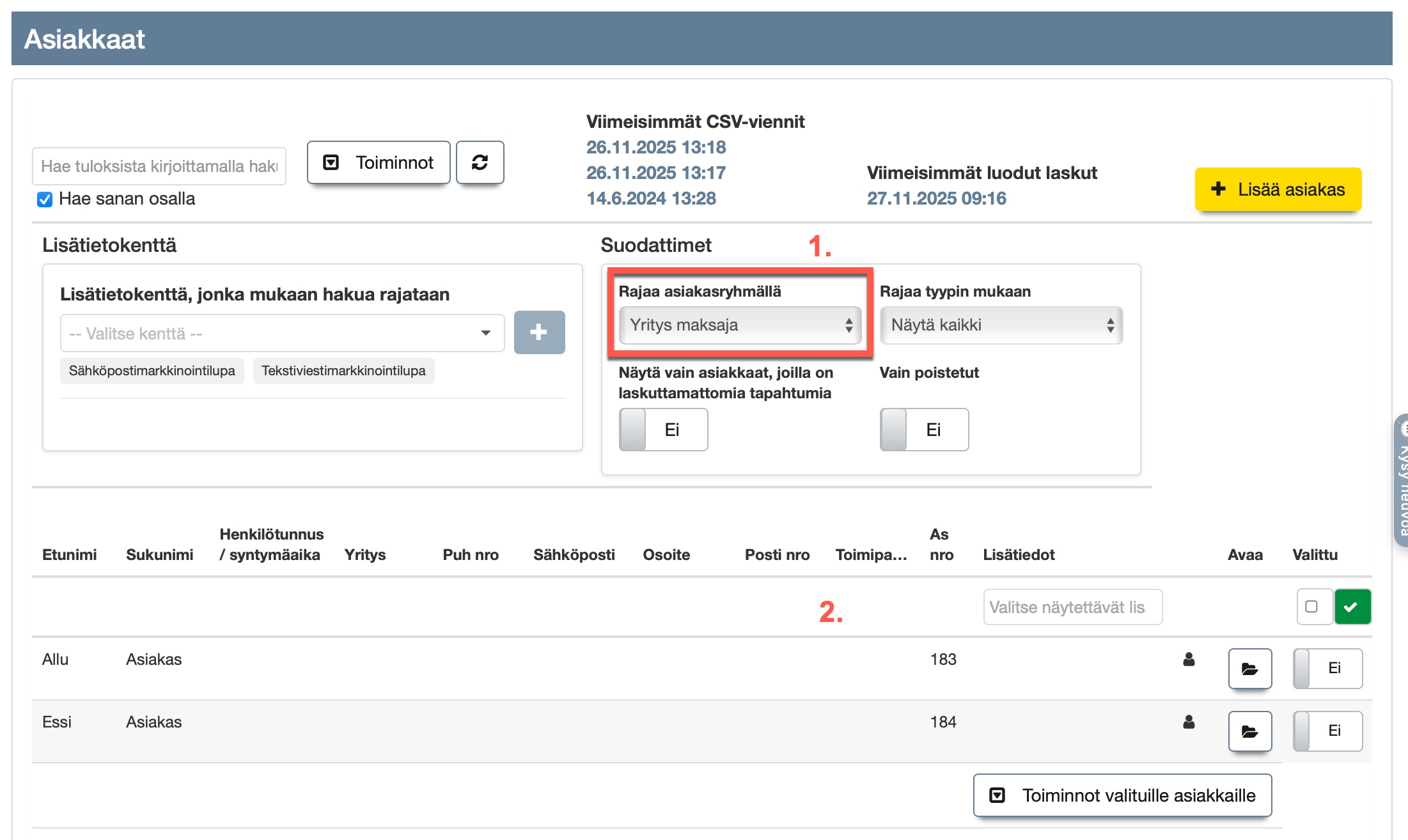The height and width of the screenshot is (840, 1408).
Task: Uncheck Hae sanan osalla checkbox
Action: [x=45, y=199]
